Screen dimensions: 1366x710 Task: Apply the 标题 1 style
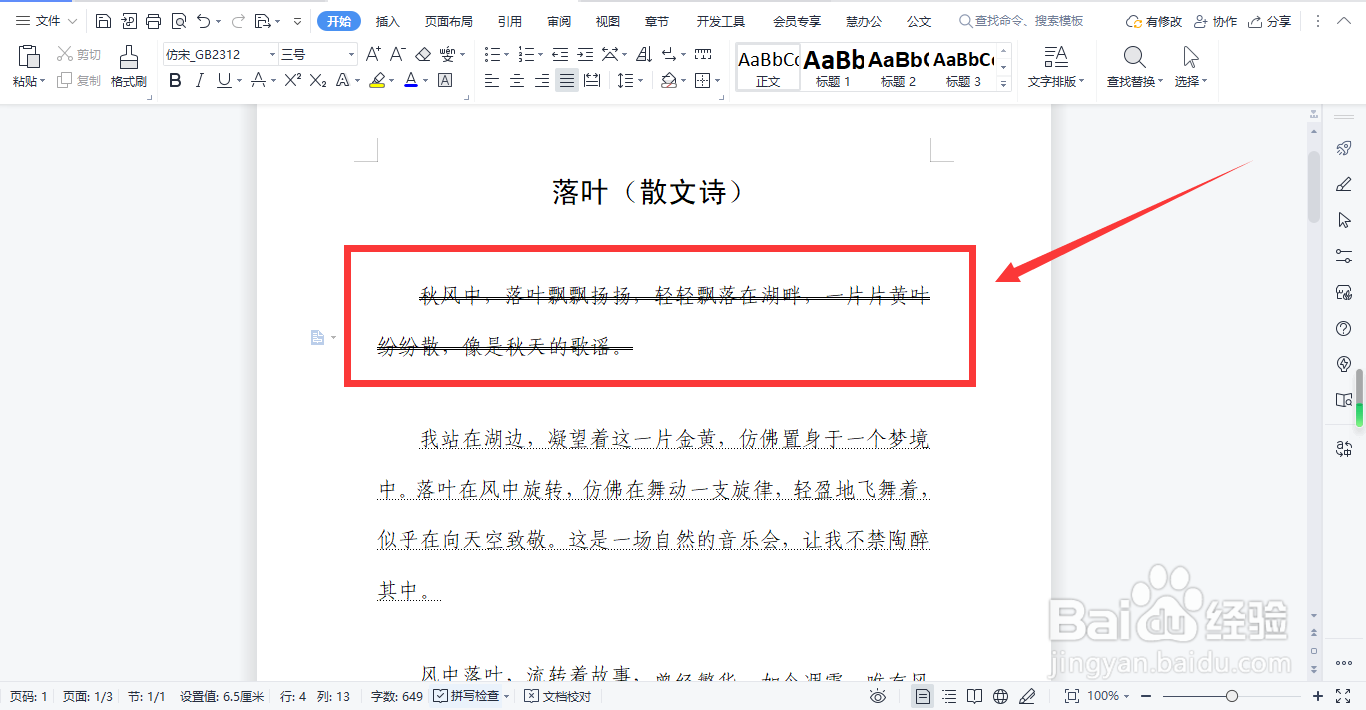(833, 68)
